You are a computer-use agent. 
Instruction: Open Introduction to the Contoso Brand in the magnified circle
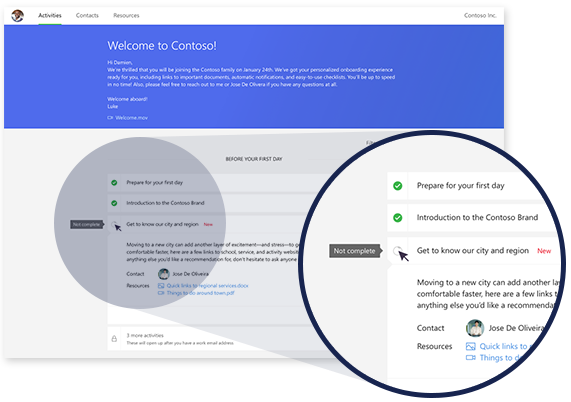477,218
